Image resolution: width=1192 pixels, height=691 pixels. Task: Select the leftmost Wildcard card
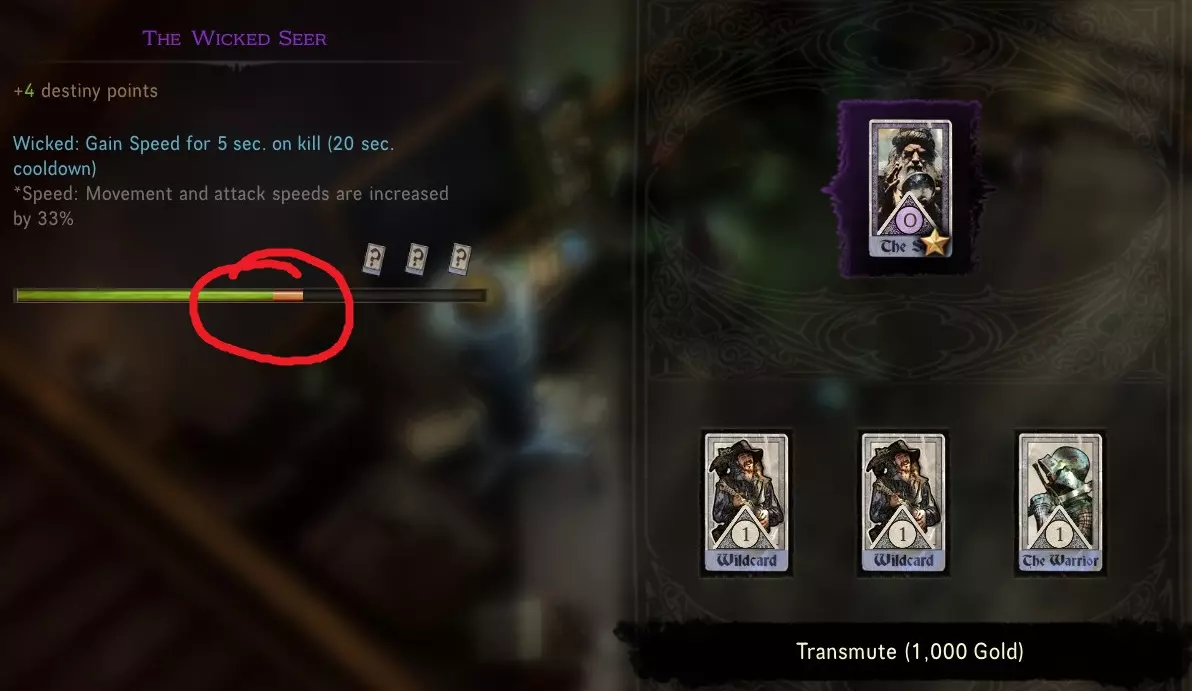click(746, 502)
